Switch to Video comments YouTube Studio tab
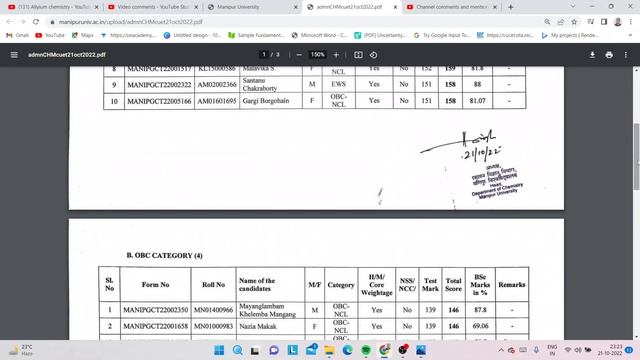This screenshot has height=360, width=640. pos(153,7)
